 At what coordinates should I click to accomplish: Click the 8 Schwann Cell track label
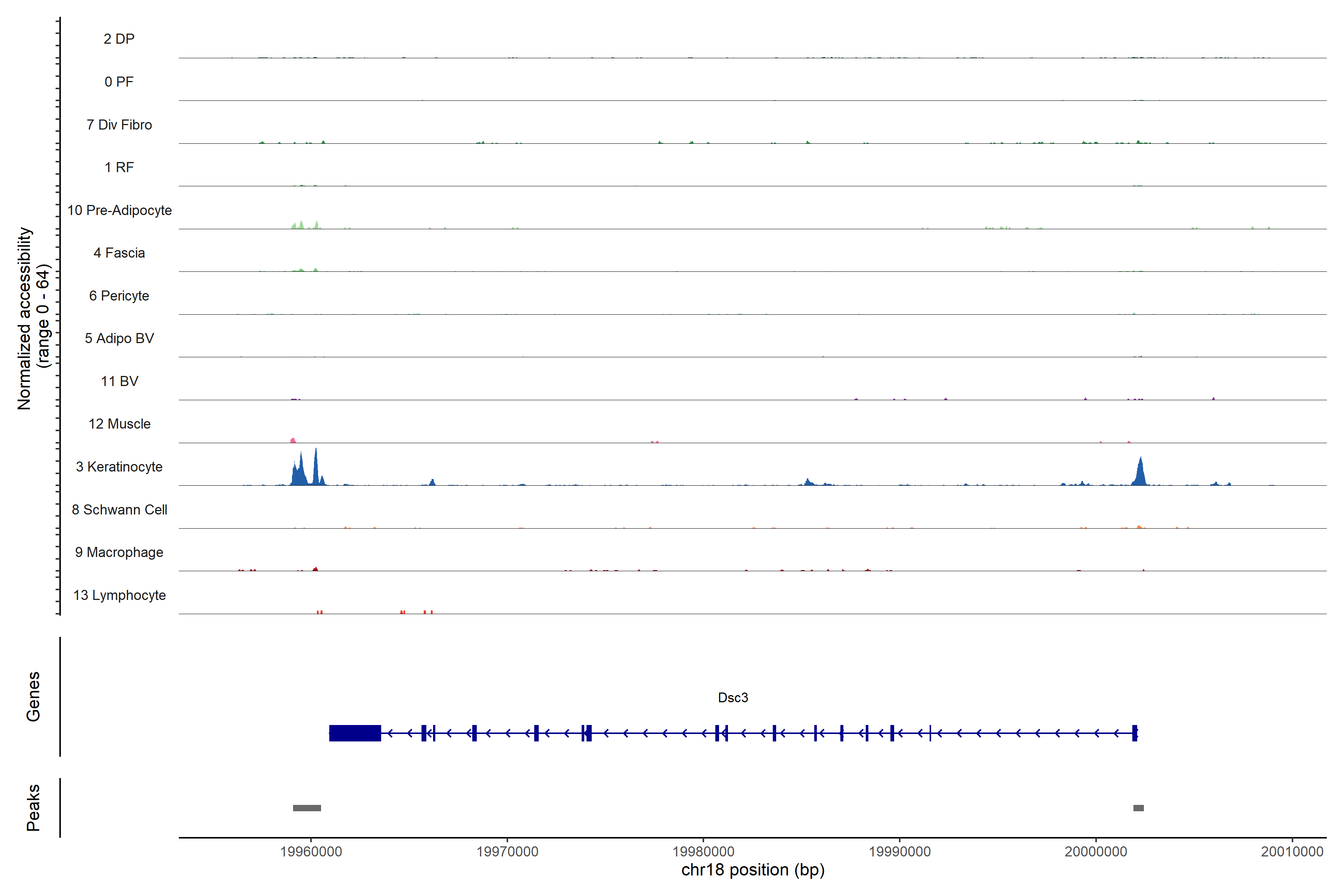pyautogui.click(x=119, y=510)
